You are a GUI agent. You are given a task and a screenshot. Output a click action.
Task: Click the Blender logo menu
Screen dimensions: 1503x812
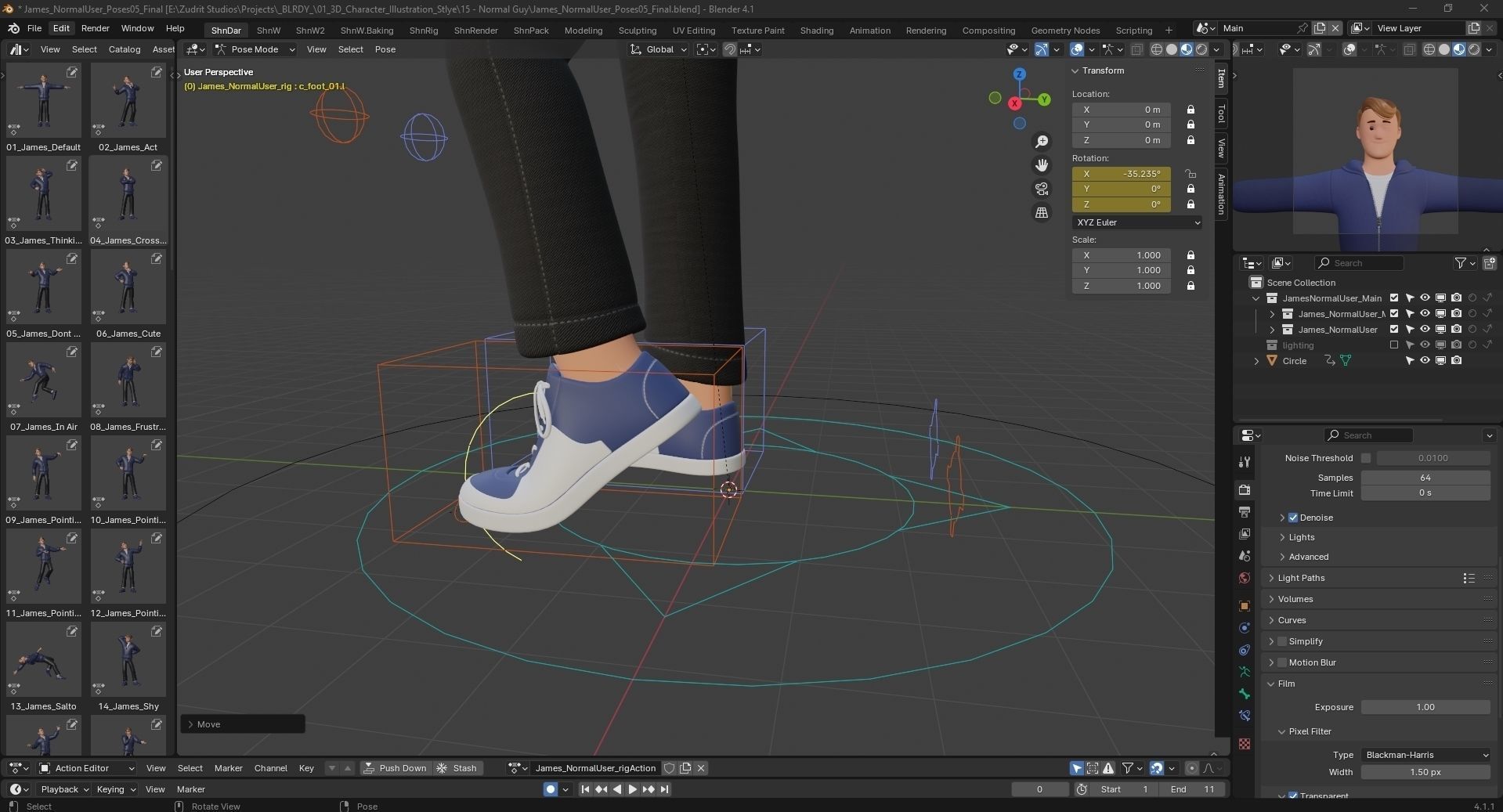(x=13, y=28)
